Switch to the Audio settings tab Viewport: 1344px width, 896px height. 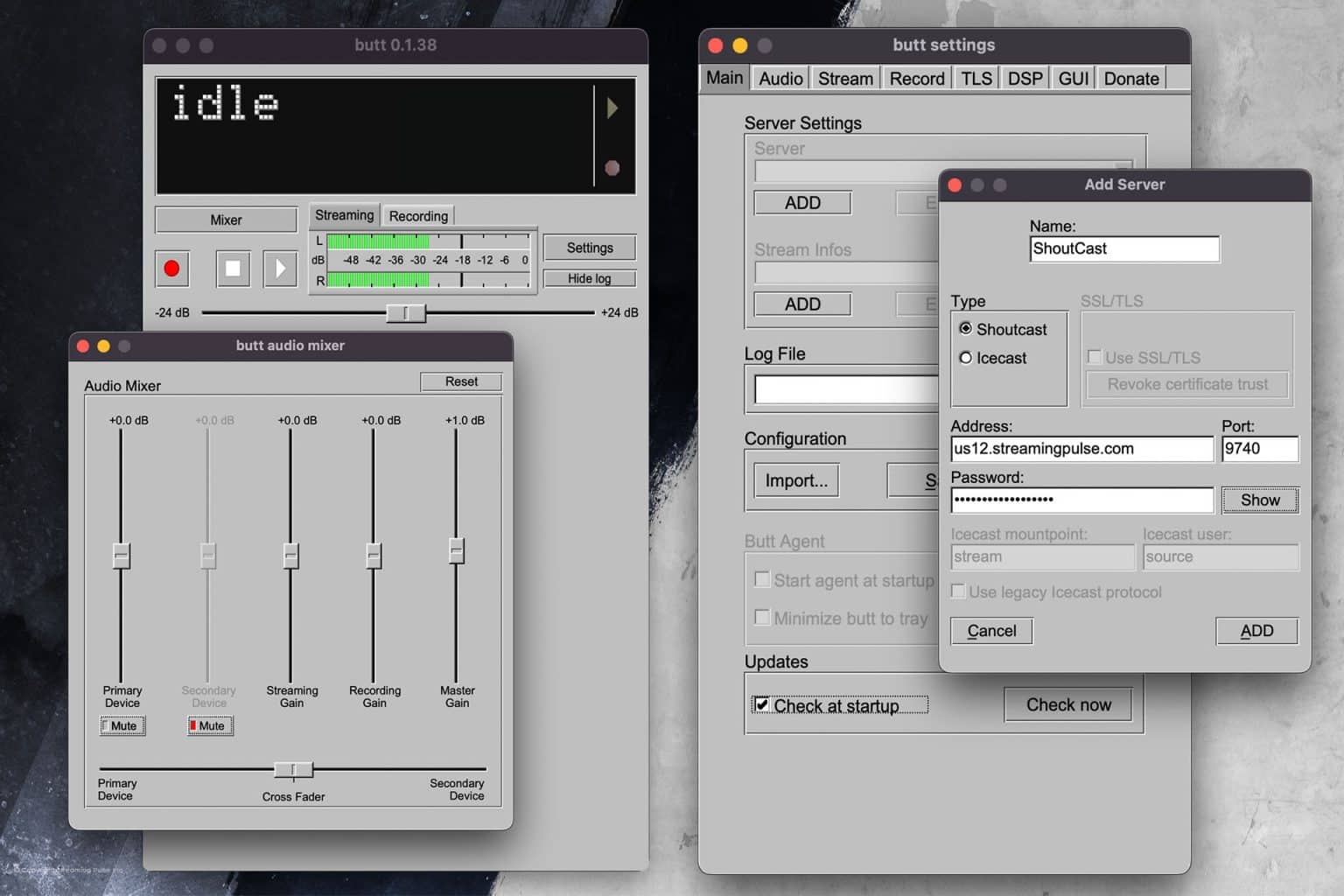[779, 78]
